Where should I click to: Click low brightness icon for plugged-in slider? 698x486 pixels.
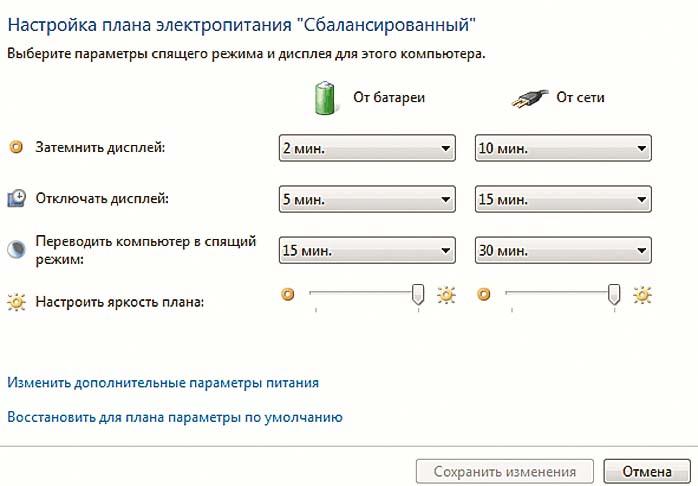[x=484, y=295]
